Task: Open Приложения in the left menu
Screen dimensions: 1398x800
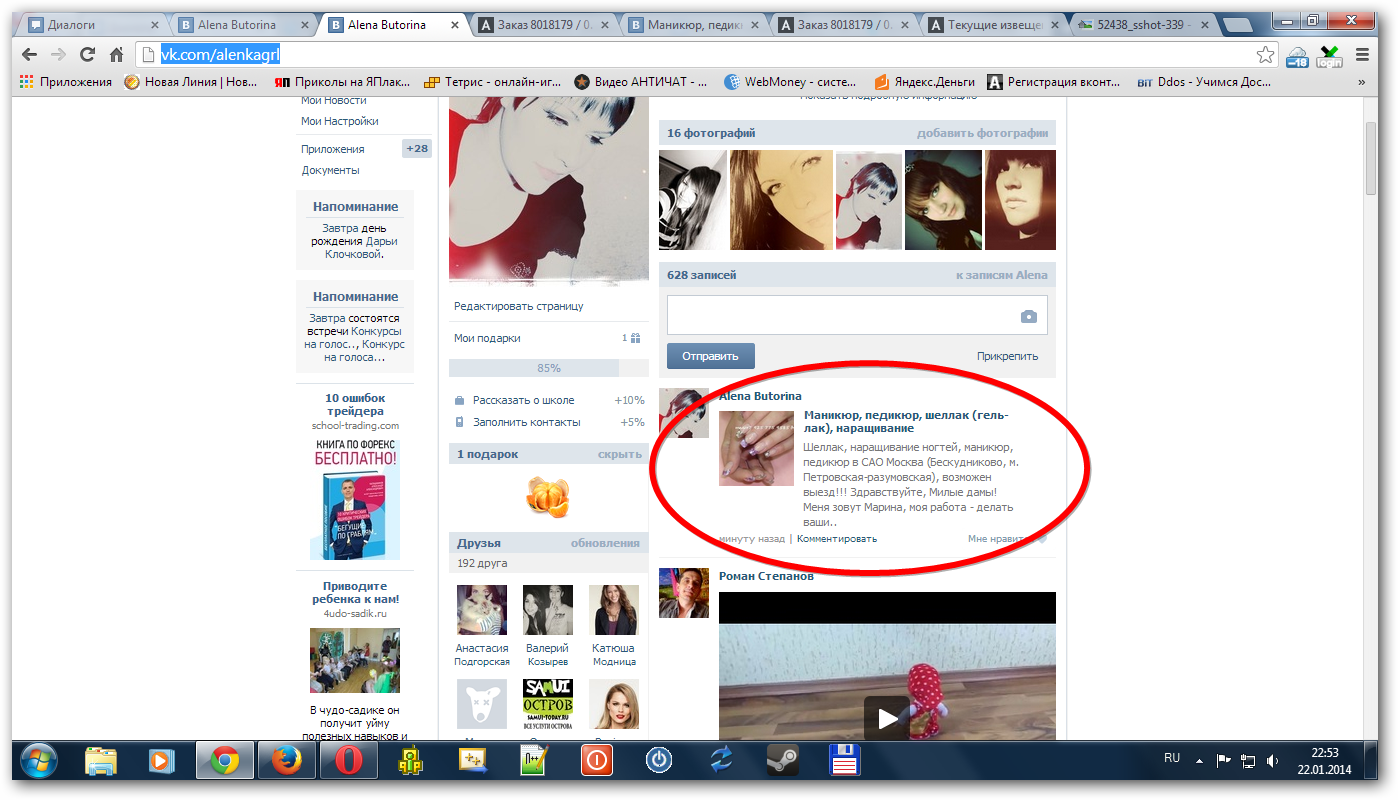Action: pos(333,149)
